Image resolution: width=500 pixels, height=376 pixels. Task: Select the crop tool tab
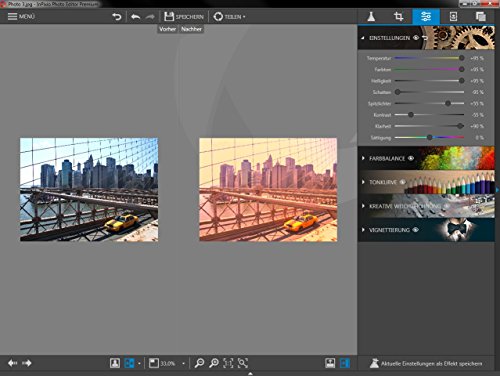(399, 16)
